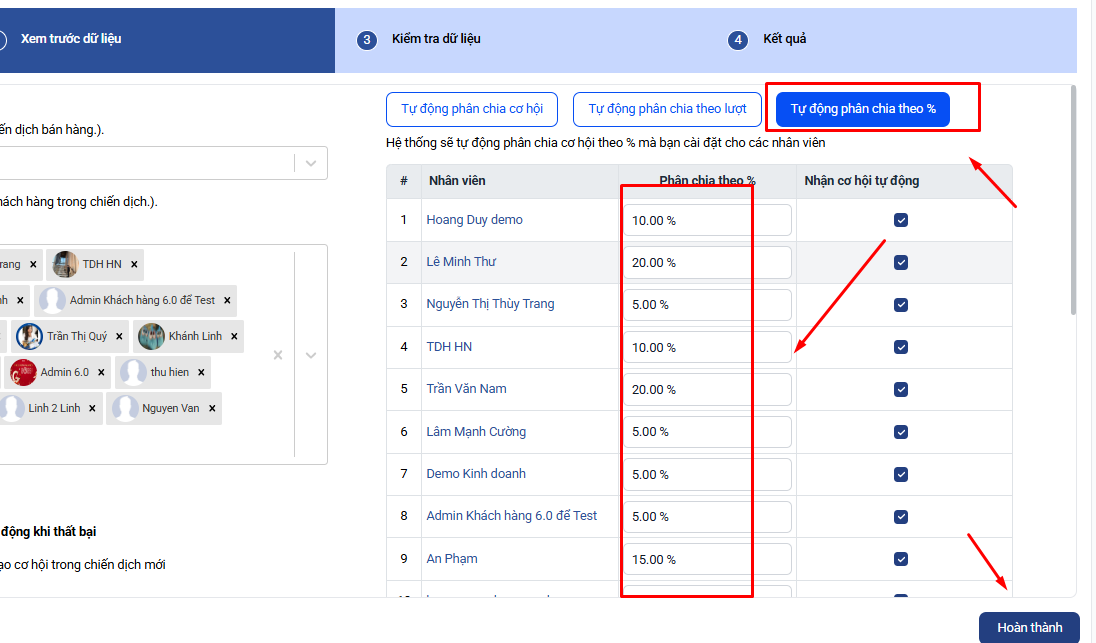Toggle auto-receive checkbox for An Phạm
Screen dimensions: 1096x643
901,559
